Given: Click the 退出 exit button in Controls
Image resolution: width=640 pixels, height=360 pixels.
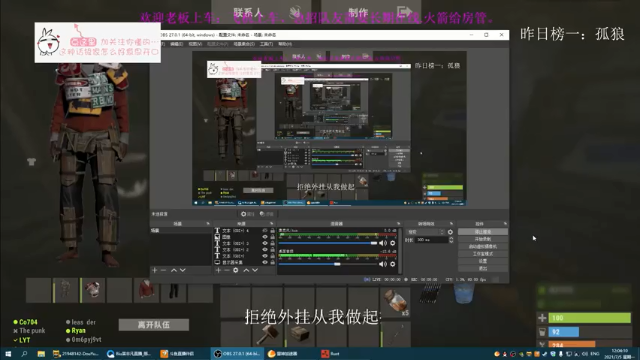Looking at the screenshot, I should tap(483, 269).
